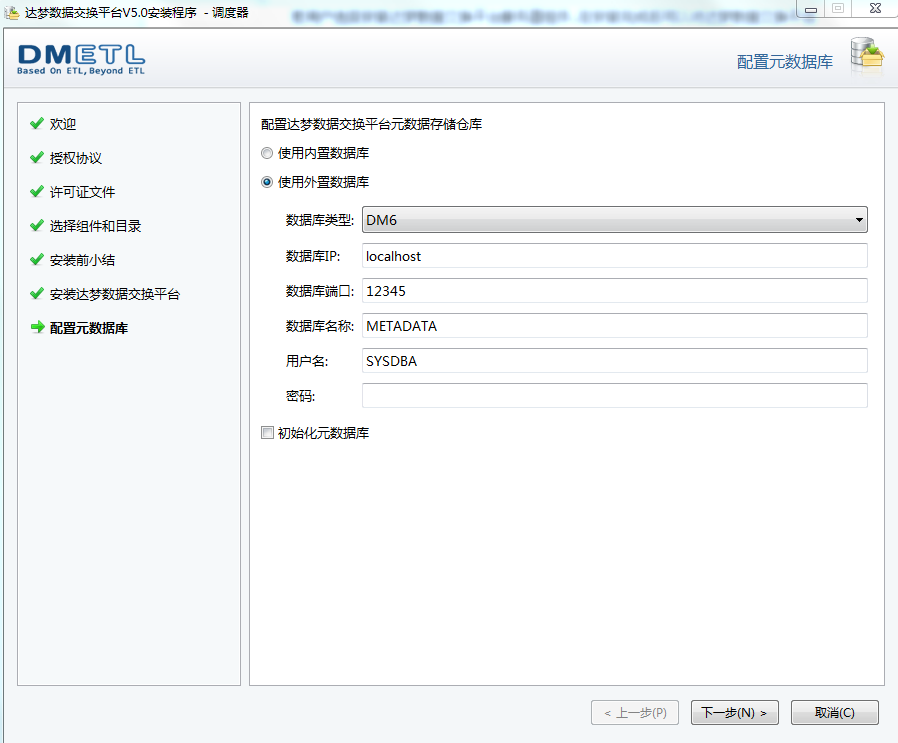Screen dimensions: 898x743
Task: Click the 数据库IP label
Action: click(x=313, y=256)
